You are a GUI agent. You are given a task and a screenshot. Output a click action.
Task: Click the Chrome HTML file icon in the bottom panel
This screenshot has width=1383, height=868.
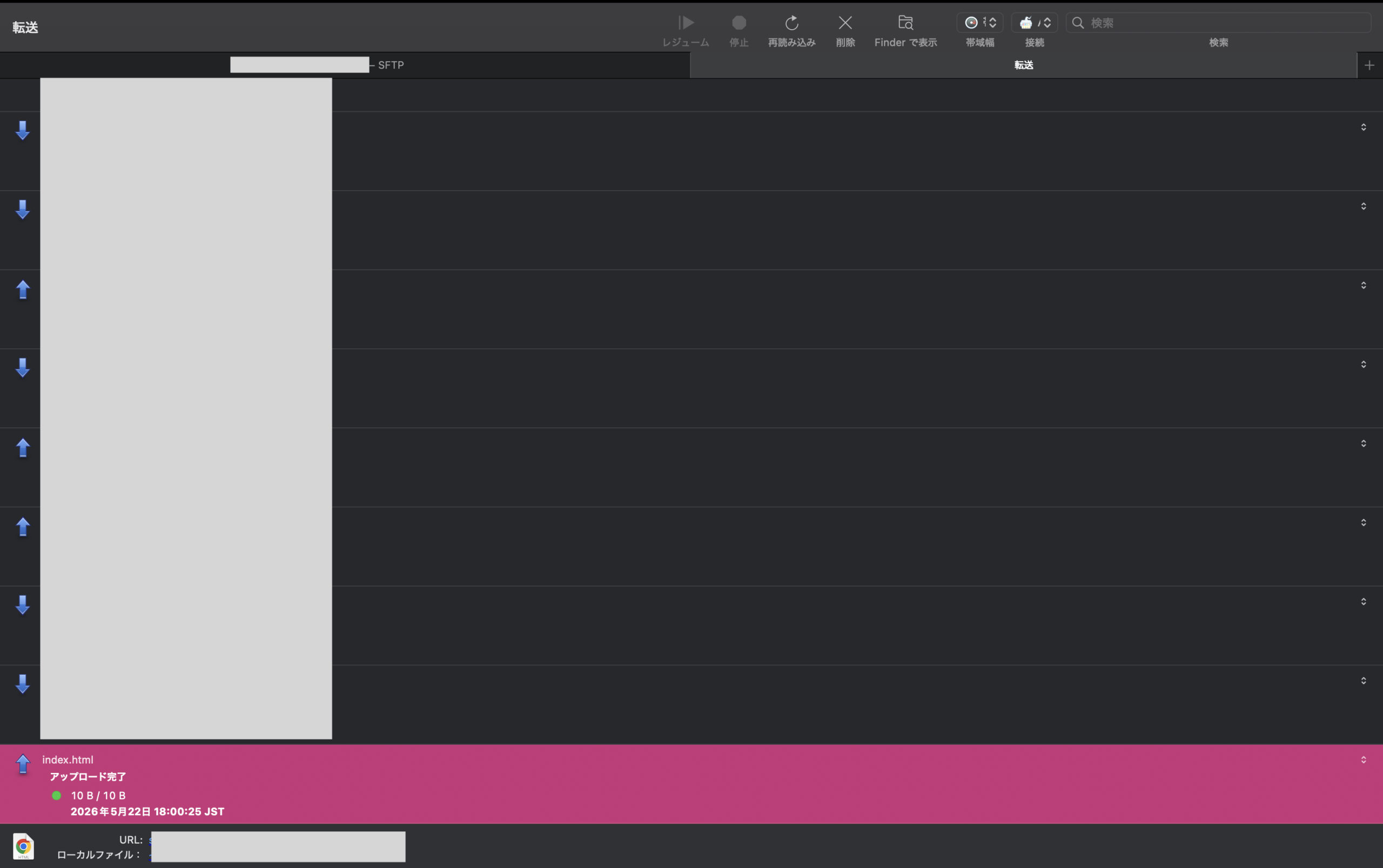click(24, 846)
